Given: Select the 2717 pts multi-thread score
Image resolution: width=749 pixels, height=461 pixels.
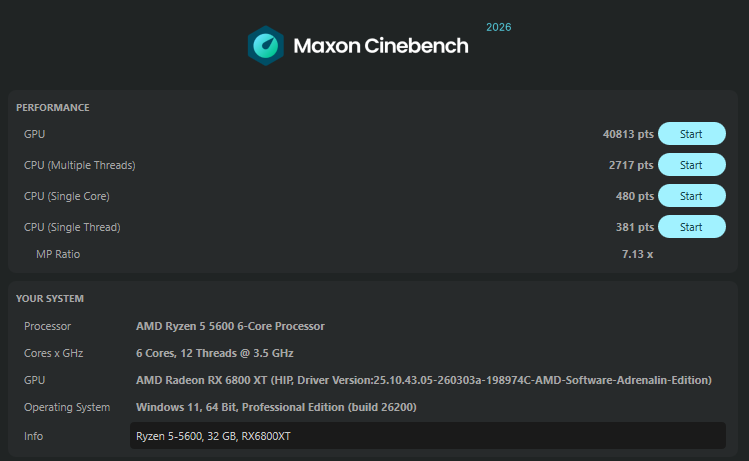Looking at the screenshot, I should click(x=631, y=165).
